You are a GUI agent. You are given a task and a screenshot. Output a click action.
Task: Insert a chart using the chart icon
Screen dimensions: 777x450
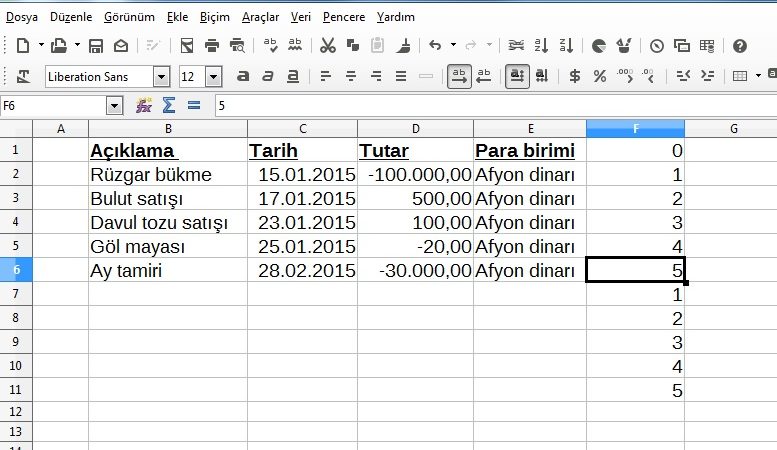click(598, 45)
